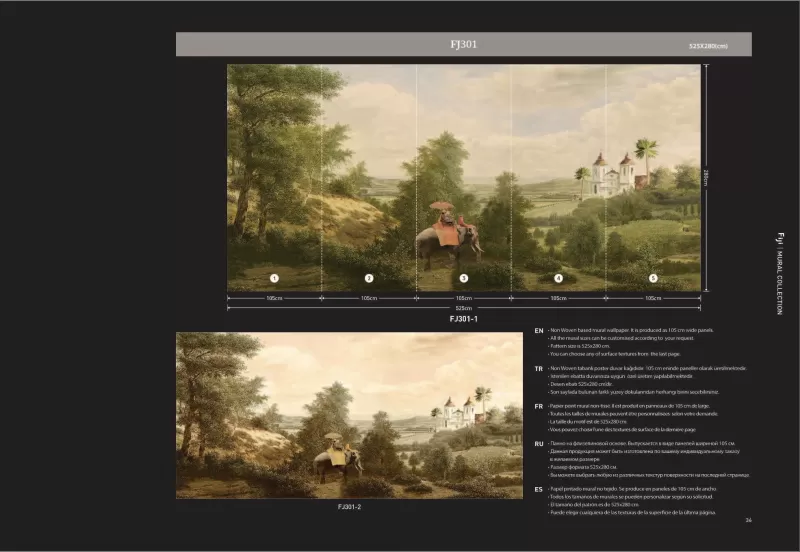
Task: Click the '525cm' total width label
Action: tap(464, 308)
